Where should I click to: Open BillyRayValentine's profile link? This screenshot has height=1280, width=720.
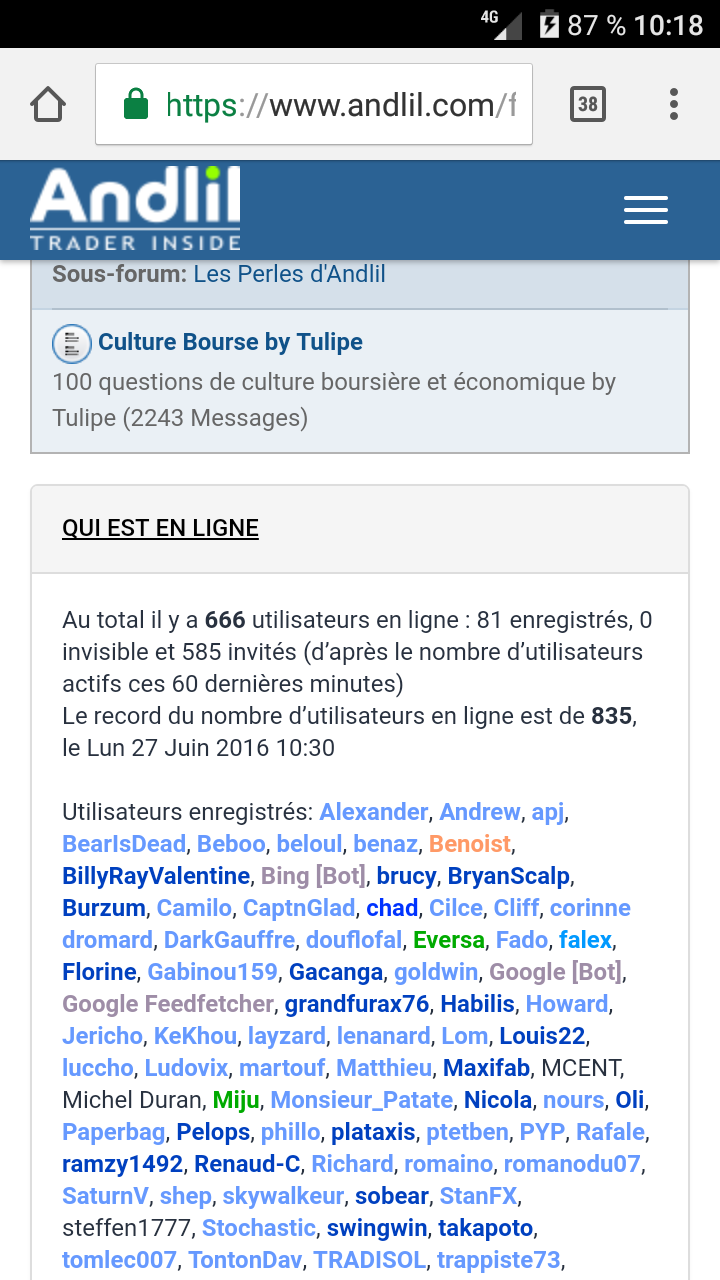tap(156, 876)
